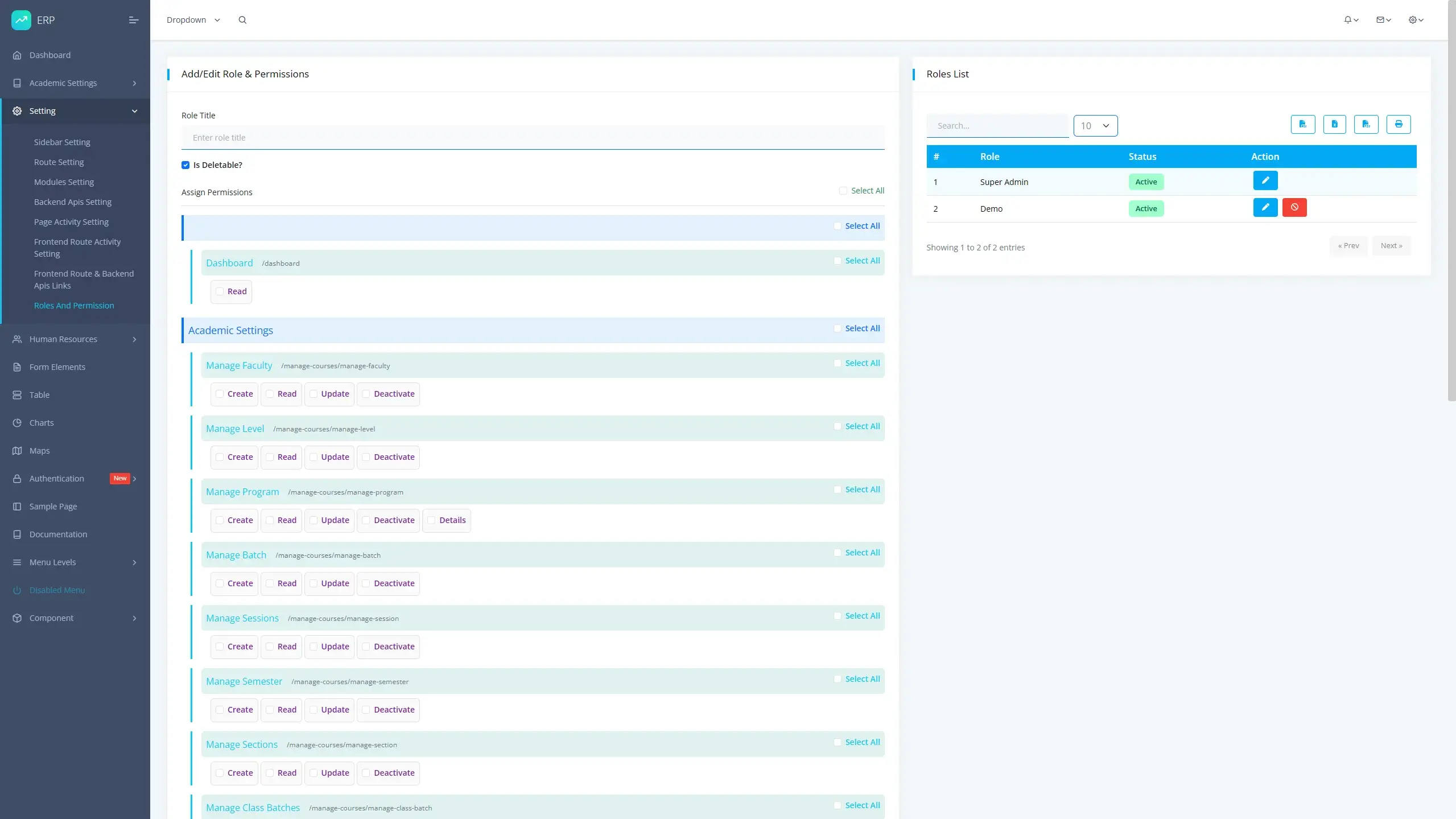This screenshot has height=819, width=1456.
Task: Open the Manage Program link
Action: pyautogui.click(x=242, y=492)
